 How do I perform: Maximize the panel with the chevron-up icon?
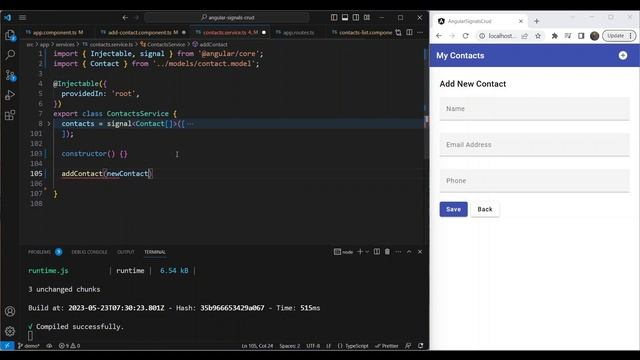pos(409,252)
